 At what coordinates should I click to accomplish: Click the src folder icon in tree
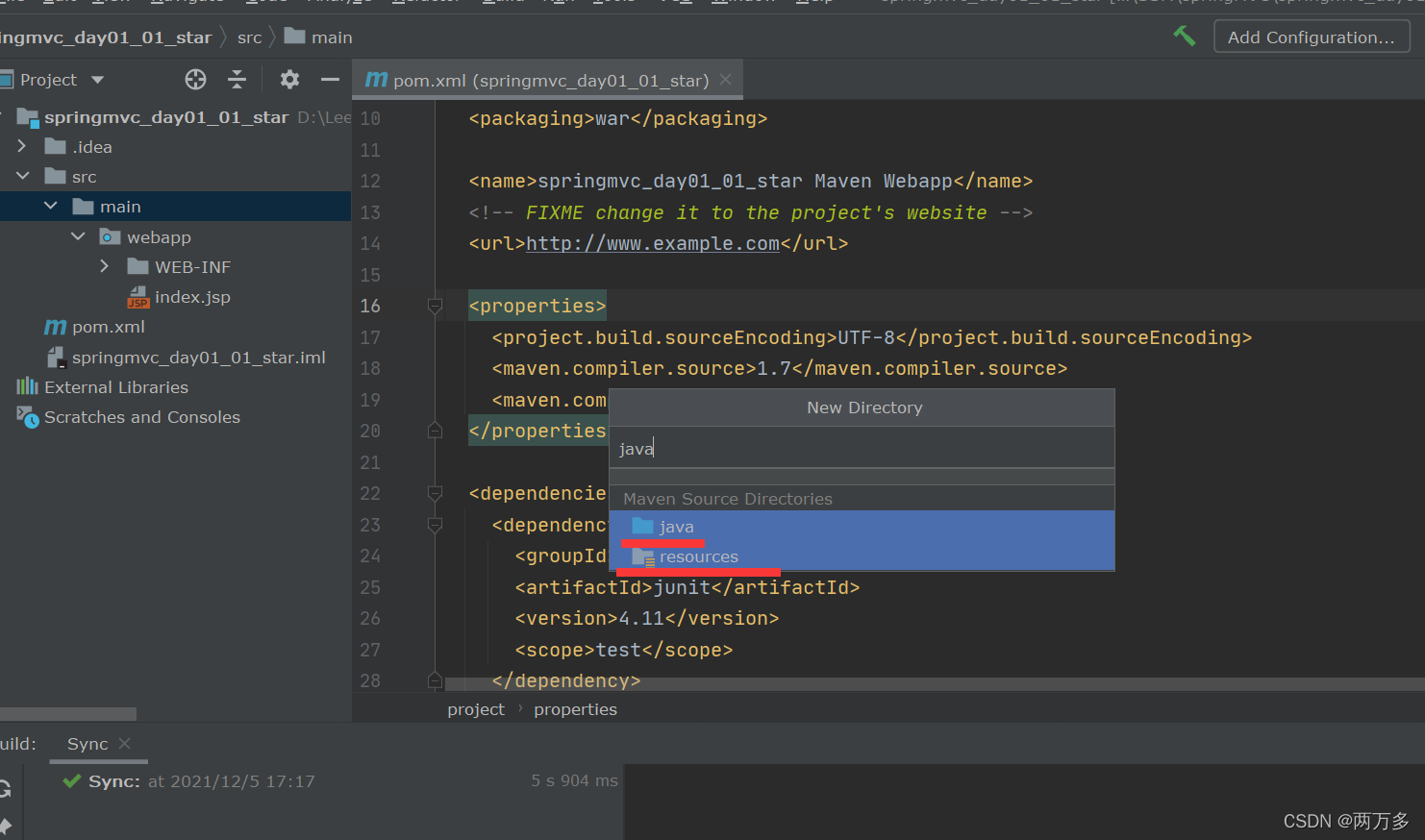click(x=56, y=176)
